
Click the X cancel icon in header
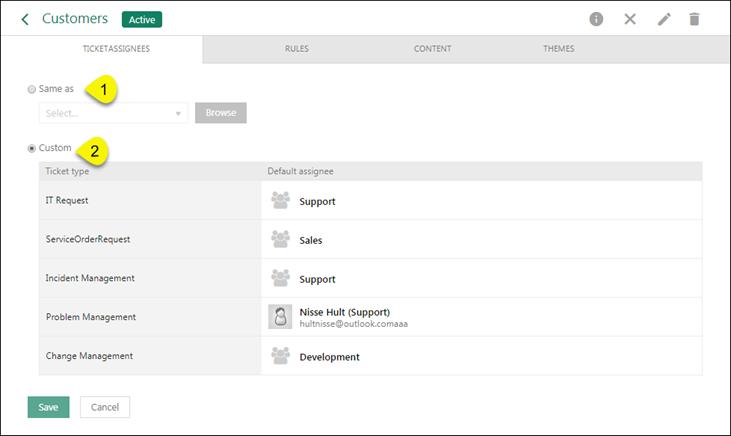click(630, 19)
